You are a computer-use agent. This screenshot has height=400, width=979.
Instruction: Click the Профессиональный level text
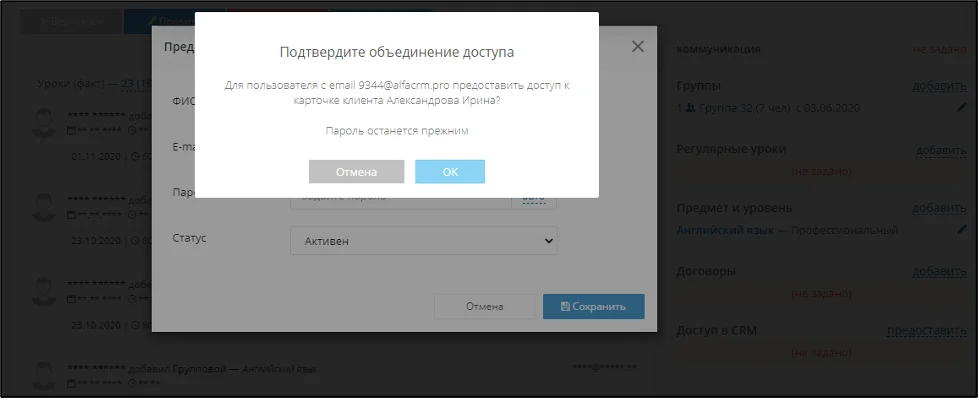point(844,230)
